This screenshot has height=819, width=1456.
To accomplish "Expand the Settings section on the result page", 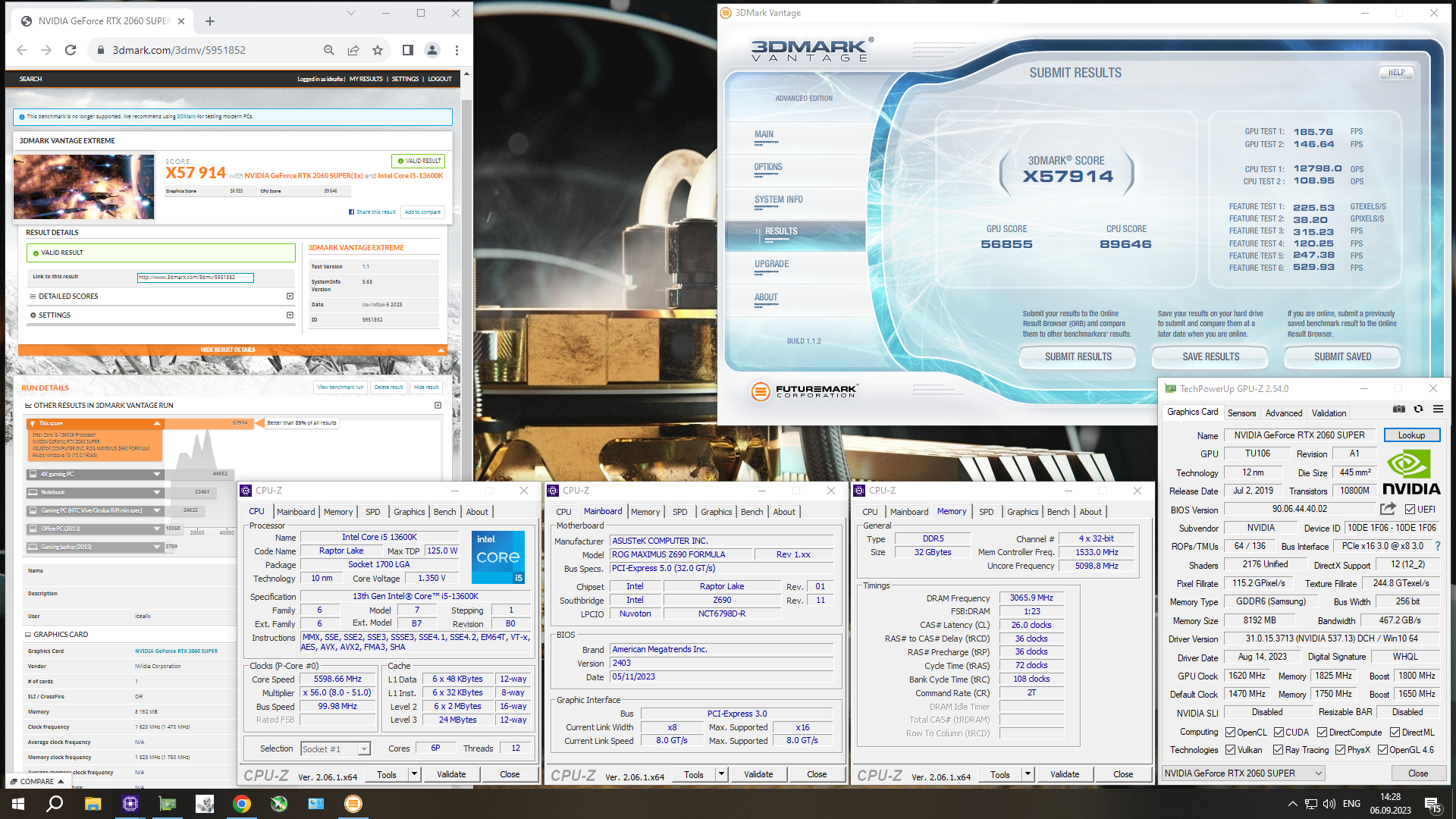I will pyautogui.click(x=290, y=315).
